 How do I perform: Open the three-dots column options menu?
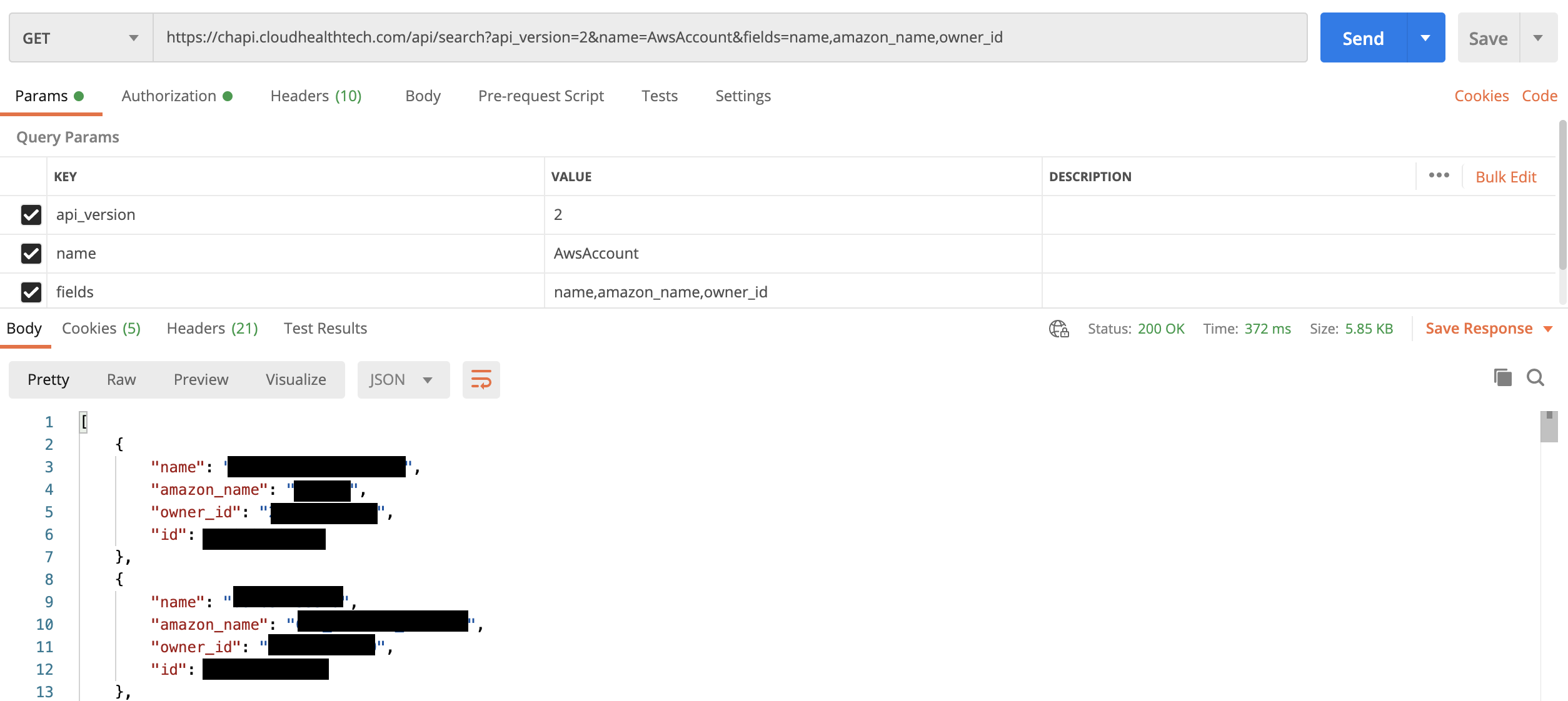1439,176
